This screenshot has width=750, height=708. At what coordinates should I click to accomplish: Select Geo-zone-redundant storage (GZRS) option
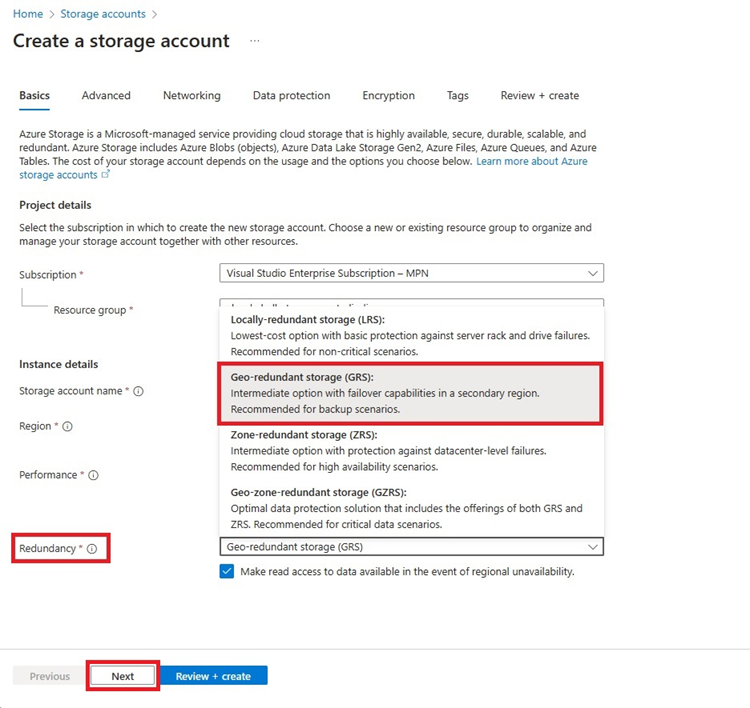(x=411, y=508)
